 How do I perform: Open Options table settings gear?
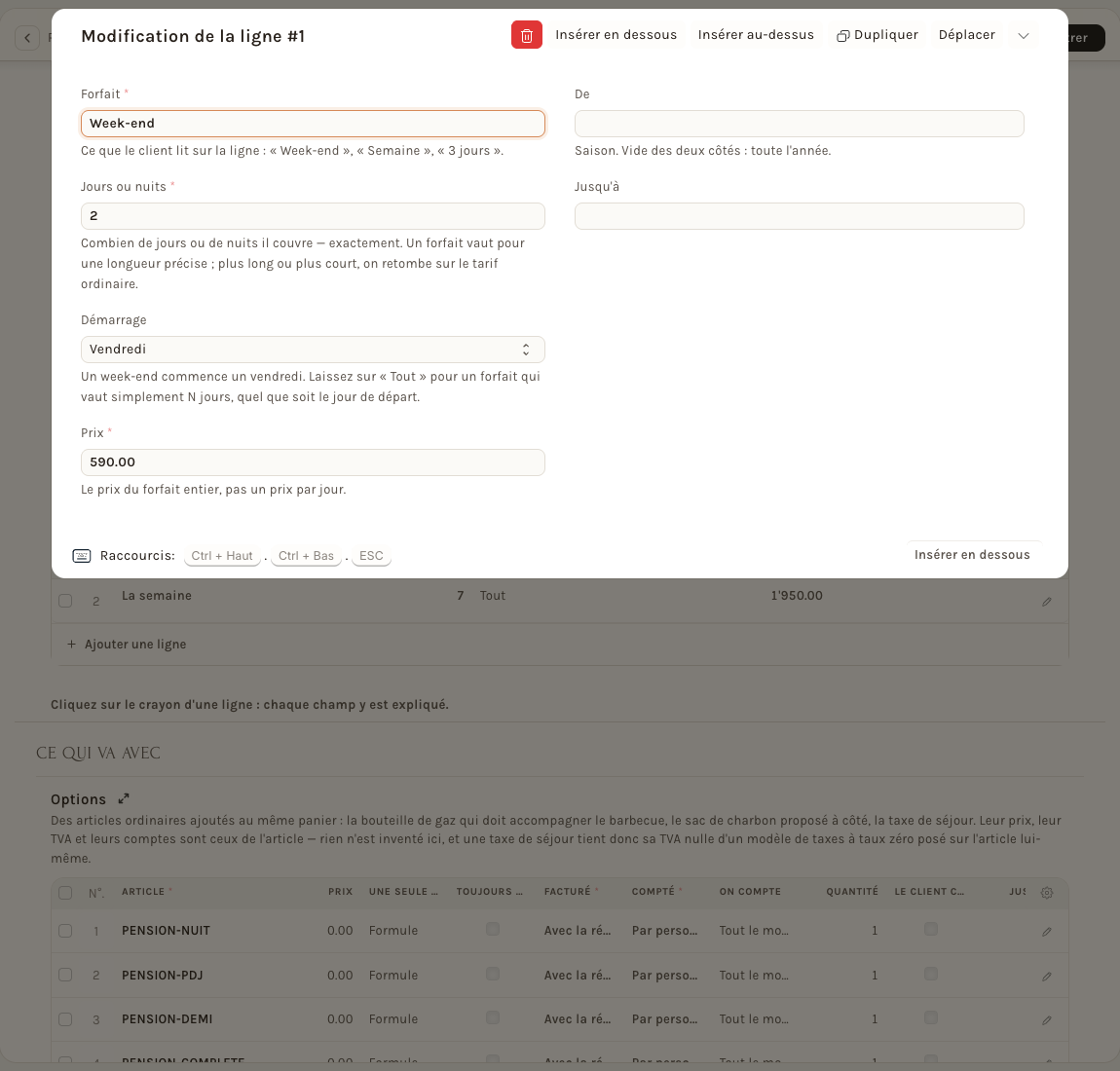click(1046, 893)
